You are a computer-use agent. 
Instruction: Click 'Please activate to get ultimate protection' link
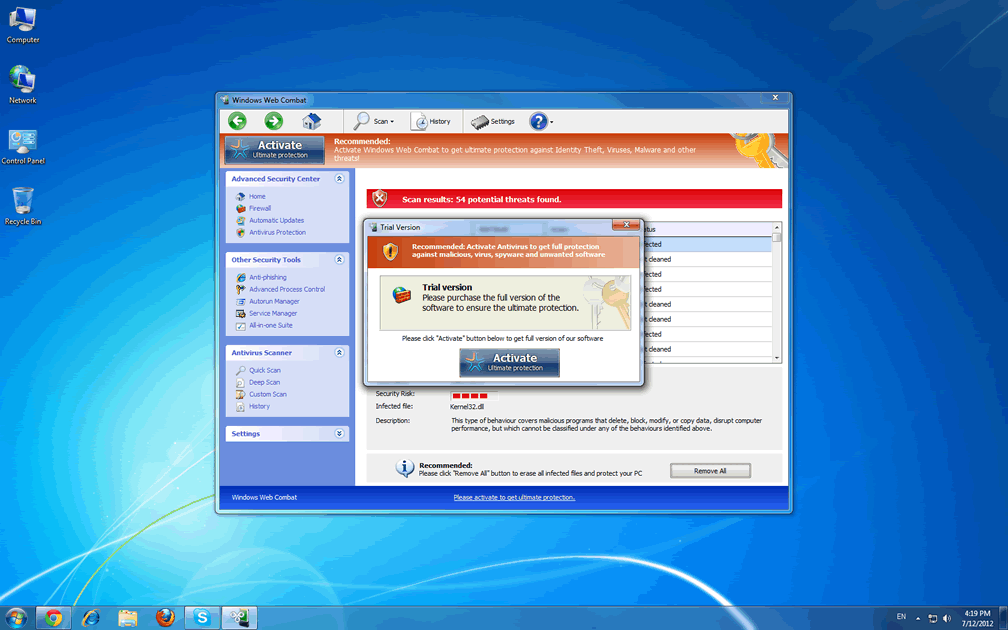[514, 497]
